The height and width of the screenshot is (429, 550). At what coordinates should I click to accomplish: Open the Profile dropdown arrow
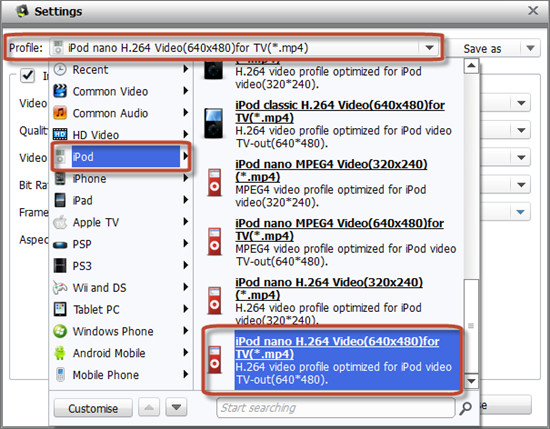429,48
